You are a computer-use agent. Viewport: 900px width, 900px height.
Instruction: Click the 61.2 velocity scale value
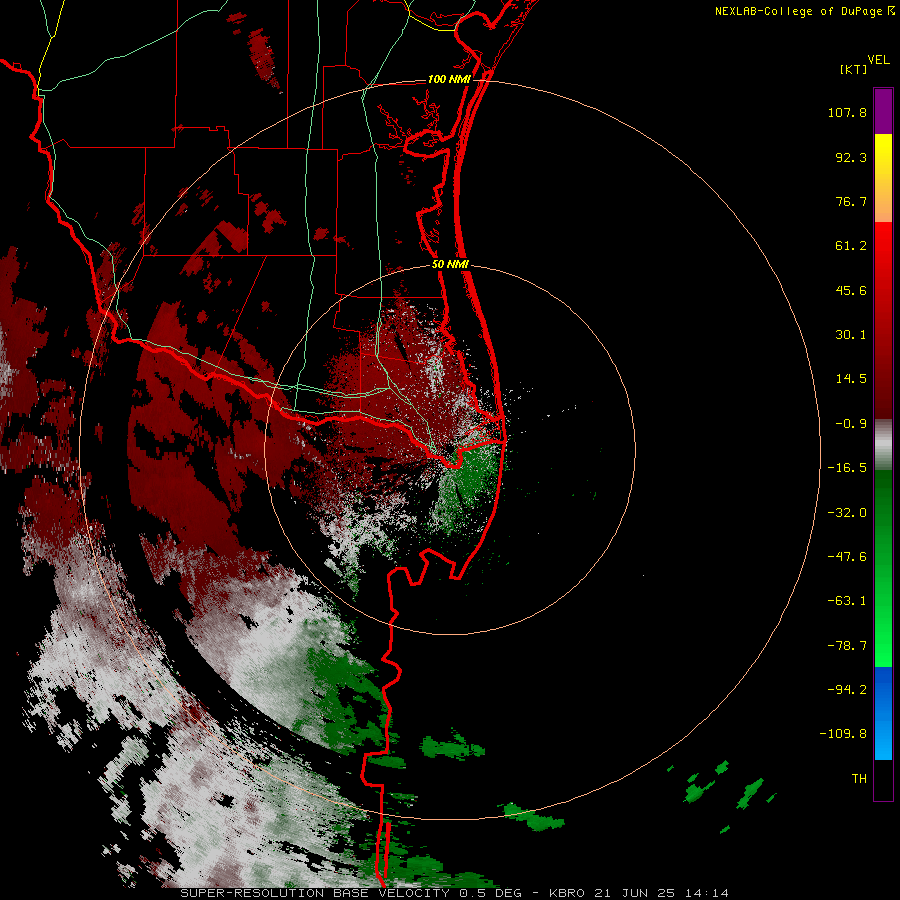[x=851, y=246]
